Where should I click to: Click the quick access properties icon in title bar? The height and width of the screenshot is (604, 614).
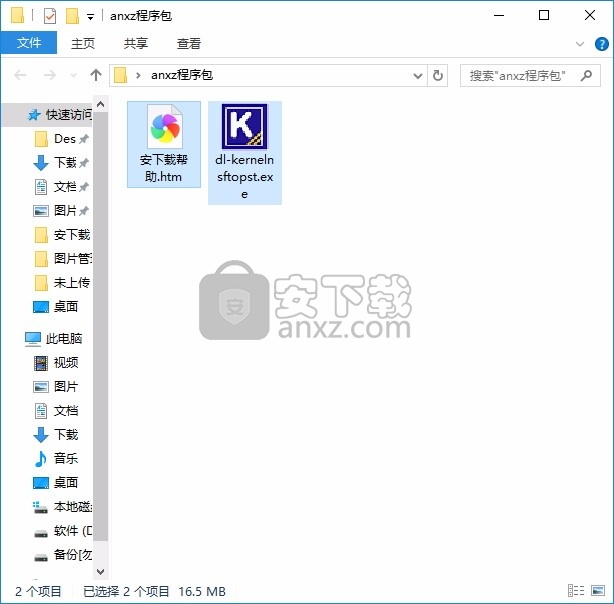pos(50,16)
